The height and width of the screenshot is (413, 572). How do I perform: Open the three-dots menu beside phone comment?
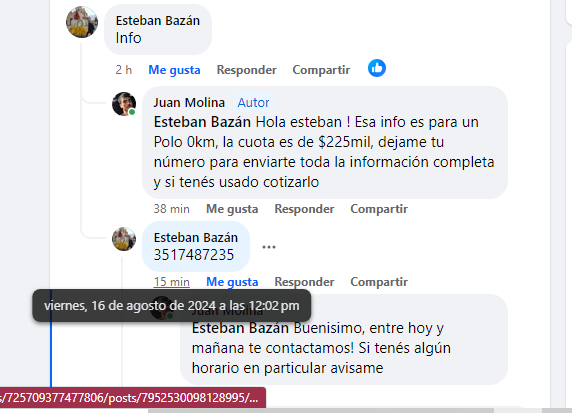click(x=269, y=247)
